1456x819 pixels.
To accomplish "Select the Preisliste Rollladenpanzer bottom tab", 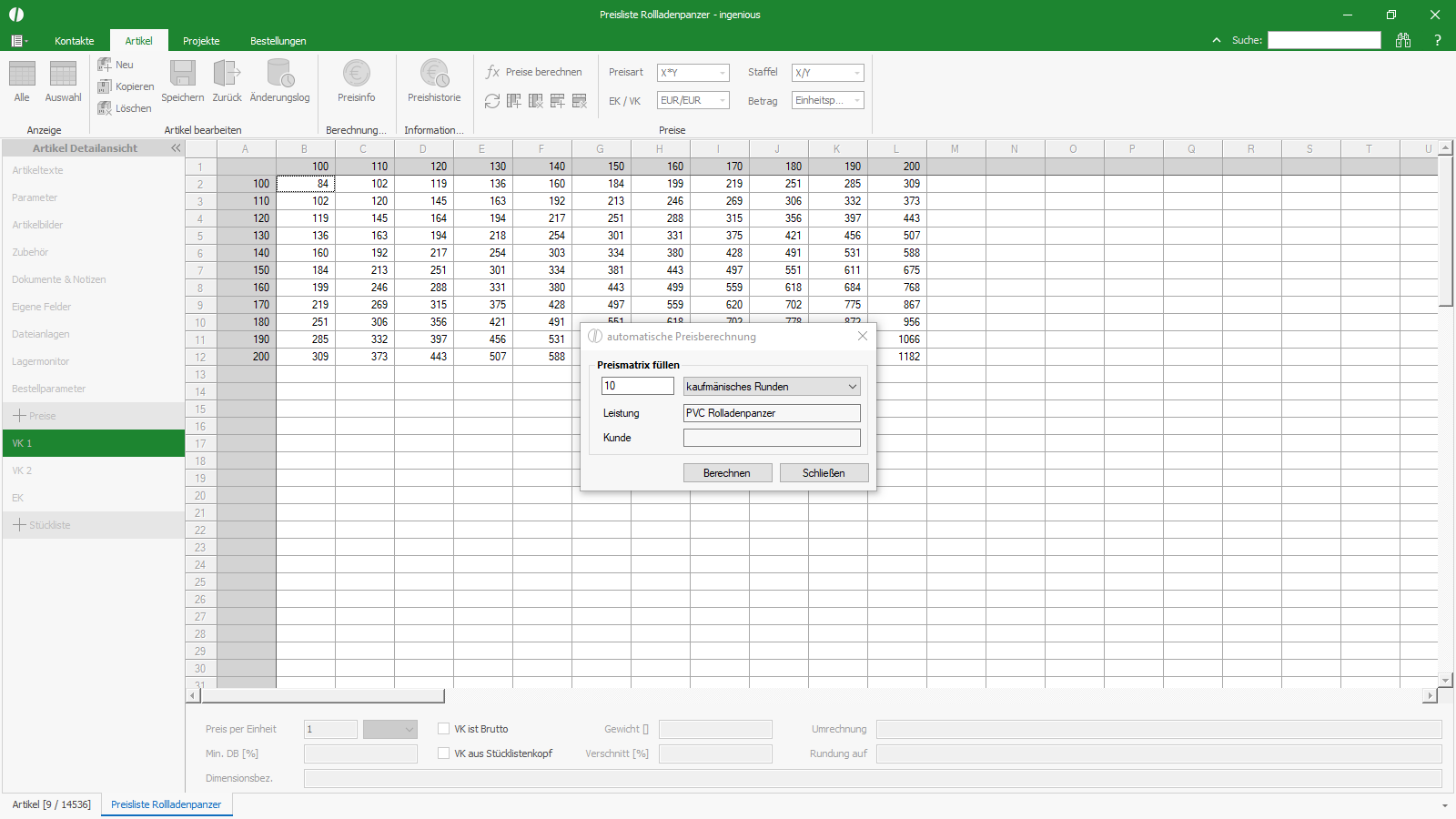I will (x=167, y=804).
